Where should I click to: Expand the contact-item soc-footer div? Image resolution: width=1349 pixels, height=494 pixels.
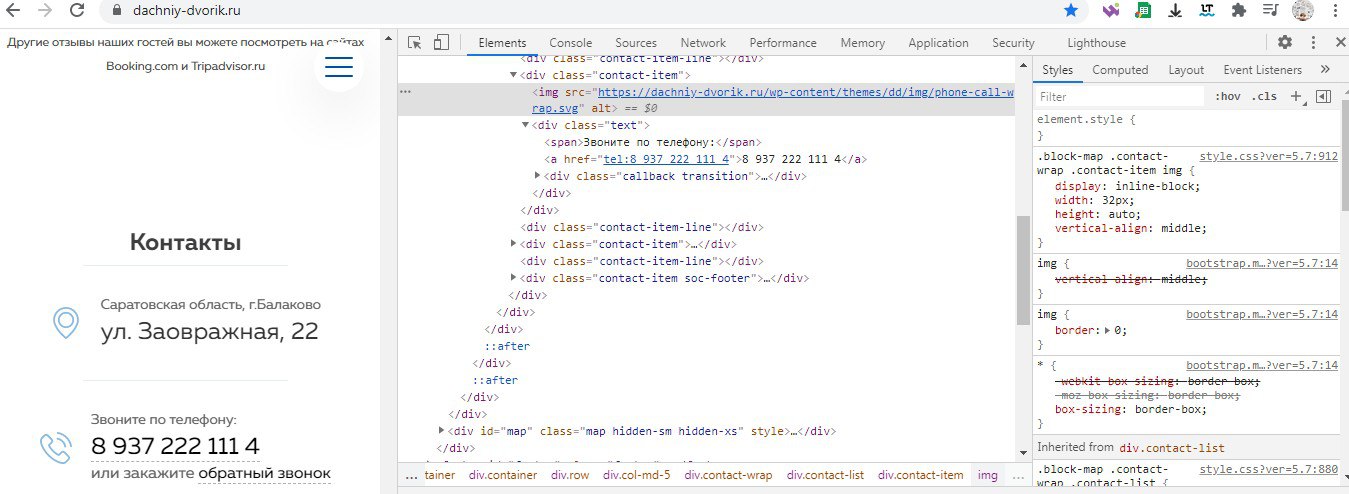tap(514, 278)
